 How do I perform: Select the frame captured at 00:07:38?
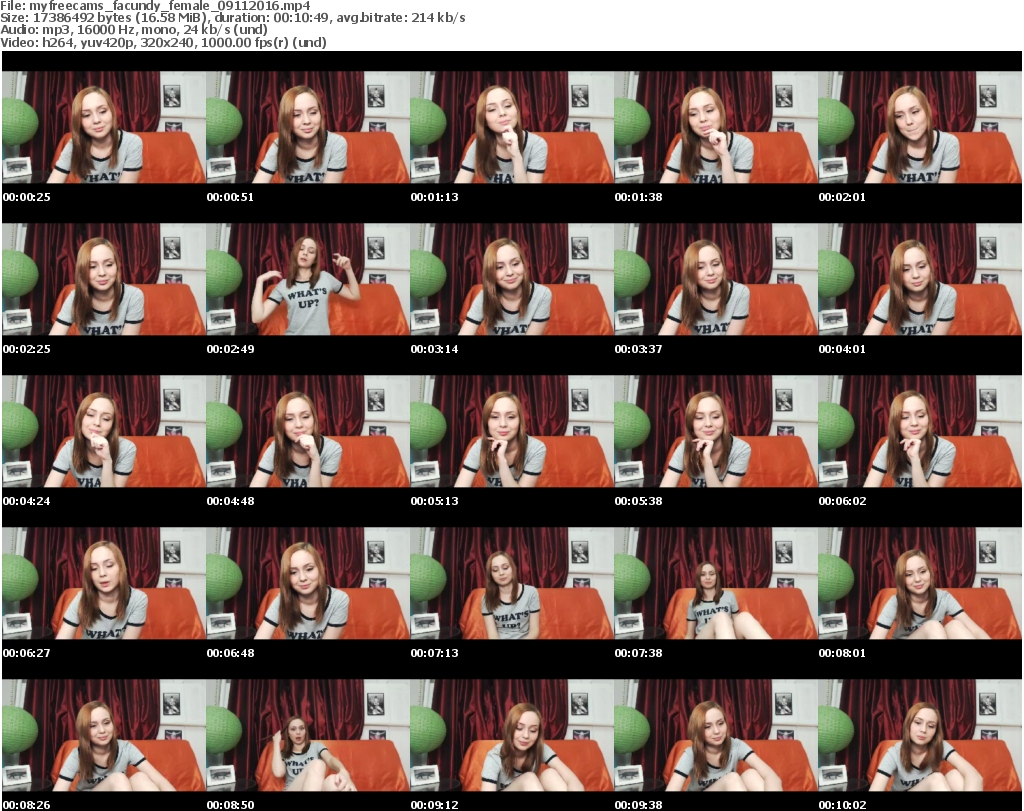[x=716, y=584]
